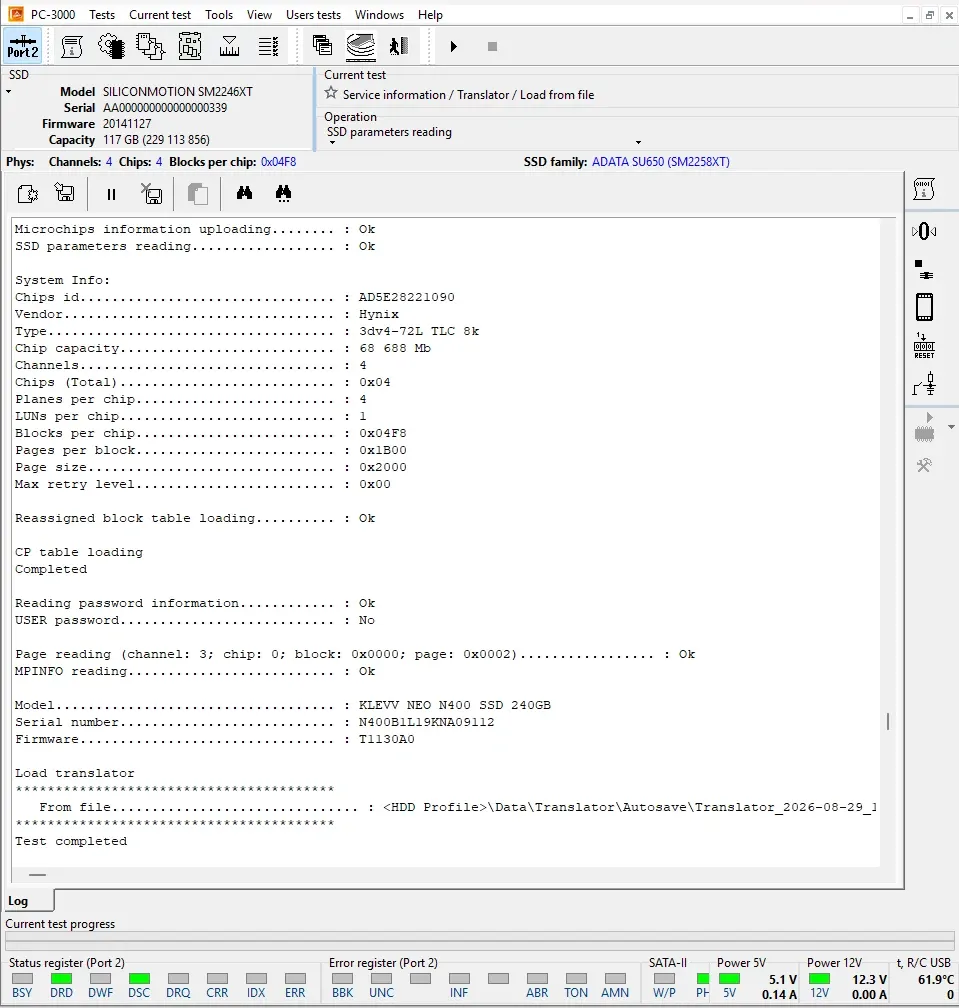Expand the dropdown arrow beside the chip icon
The width and height of the screenshot is (959, 1008).
click(951, 427)
